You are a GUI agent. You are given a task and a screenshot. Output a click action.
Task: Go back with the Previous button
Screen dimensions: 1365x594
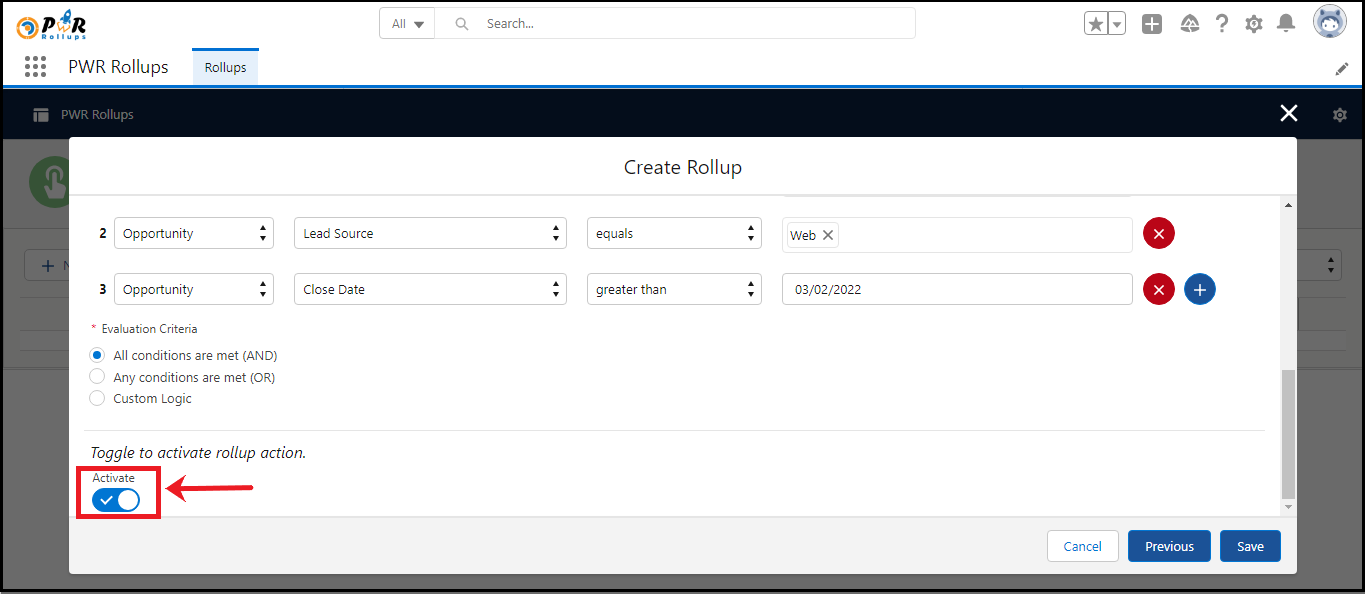1168,546
